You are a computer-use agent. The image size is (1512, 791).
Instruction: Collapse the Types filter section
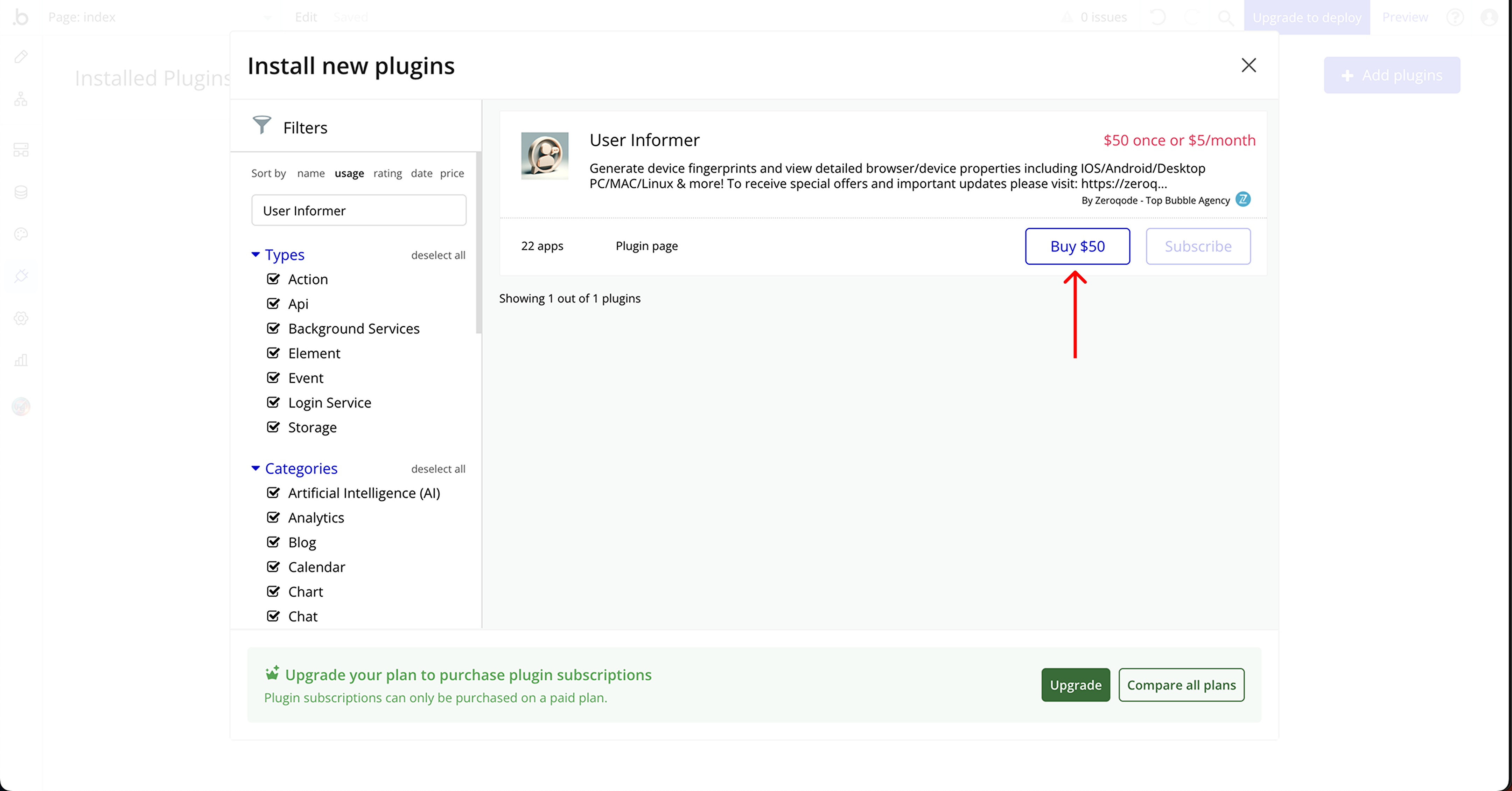(255, 254)
